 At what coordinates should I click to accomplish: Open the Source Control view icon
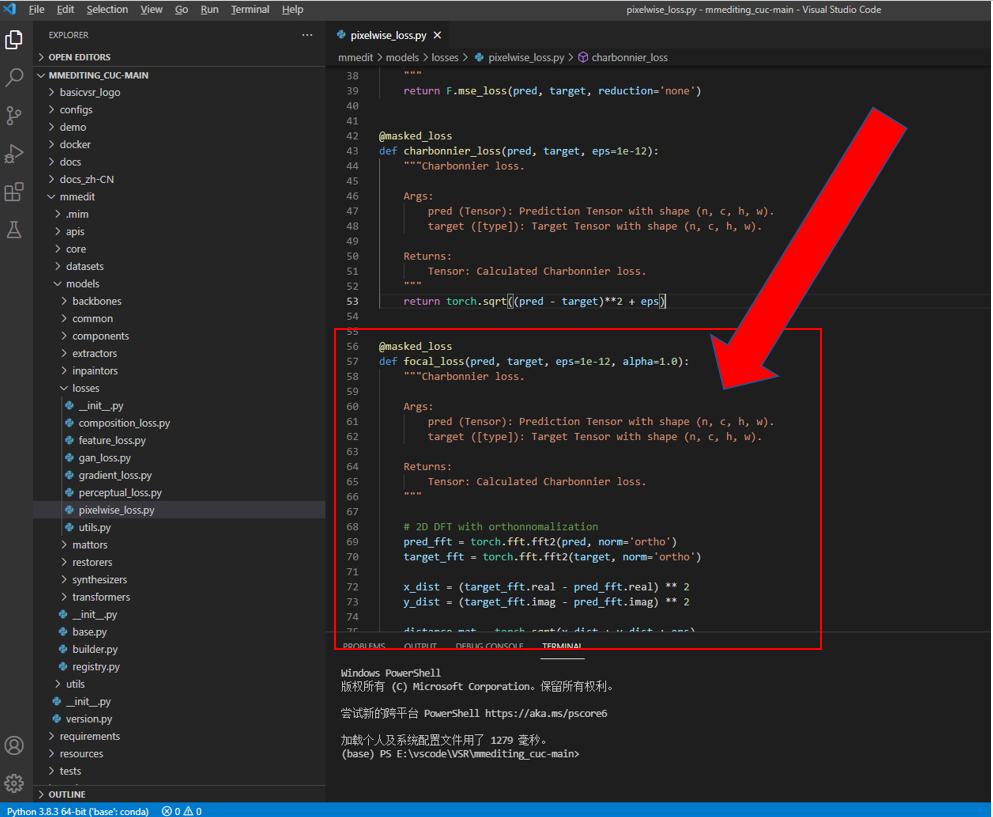[14, 115]
